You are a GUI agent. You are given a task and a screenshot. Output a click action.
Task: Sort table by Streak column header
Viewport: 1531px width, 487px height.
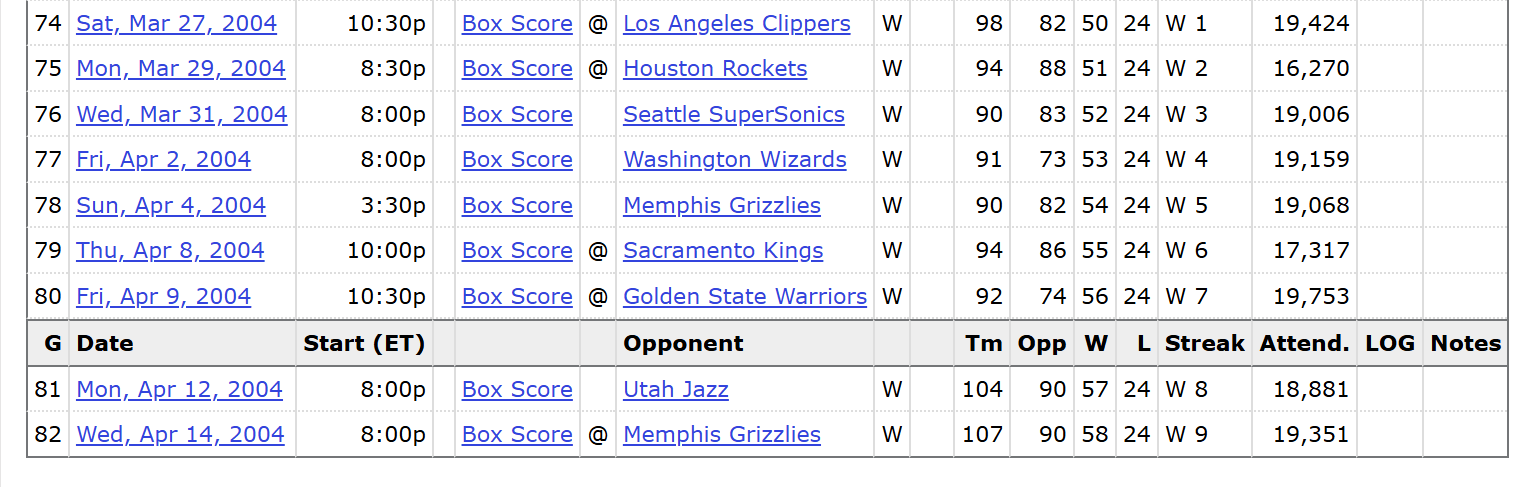coord(1204,344)
